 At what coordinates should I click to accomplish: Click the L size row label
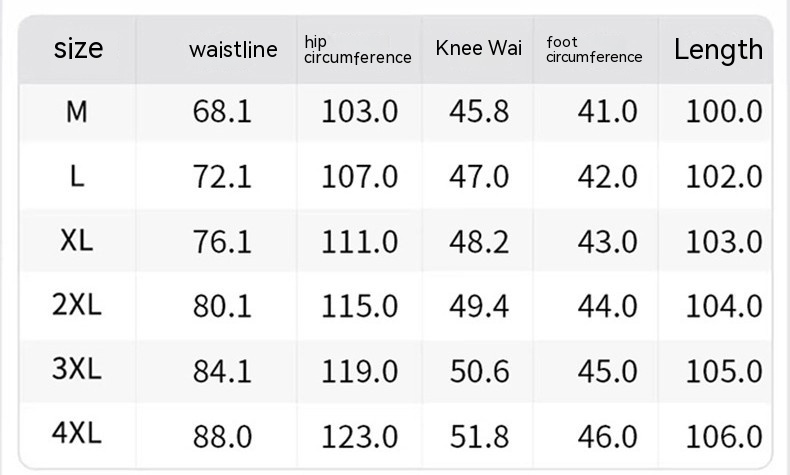pos(77,176)
